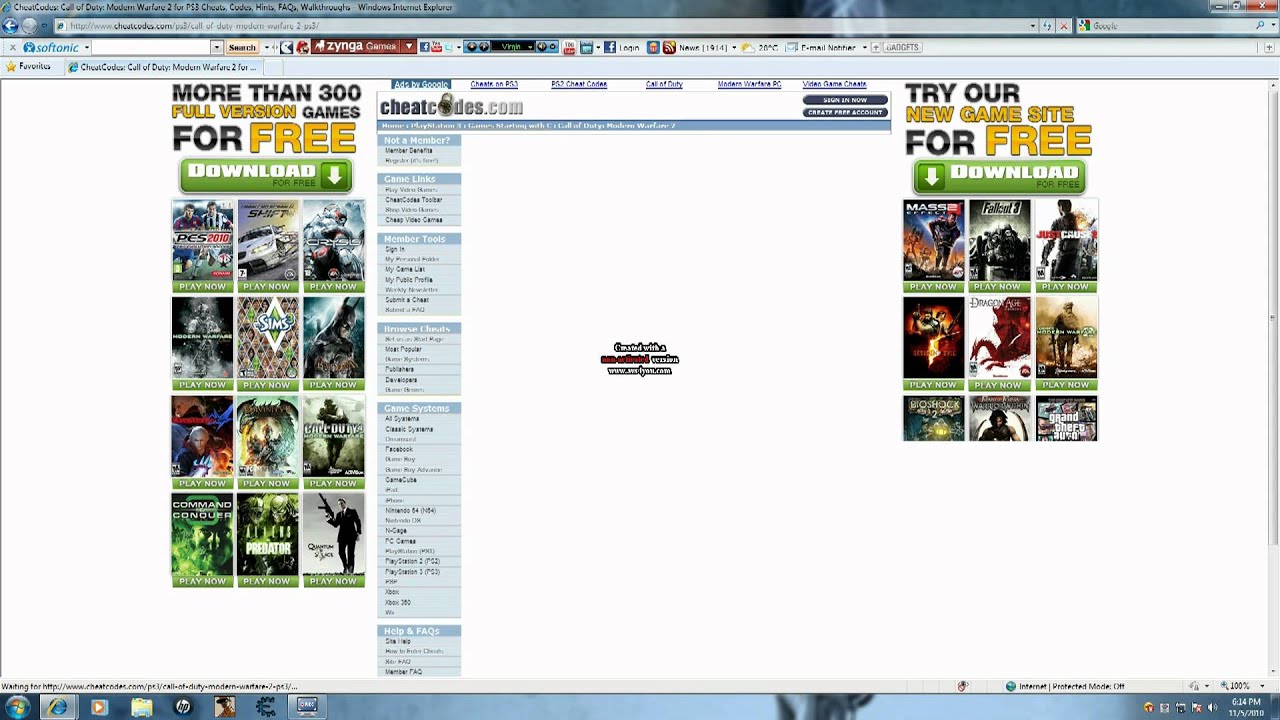The image size is (1280, 720).
Task: Select the CheatCodes Call of Duty tab
Action: coord(163,67)
